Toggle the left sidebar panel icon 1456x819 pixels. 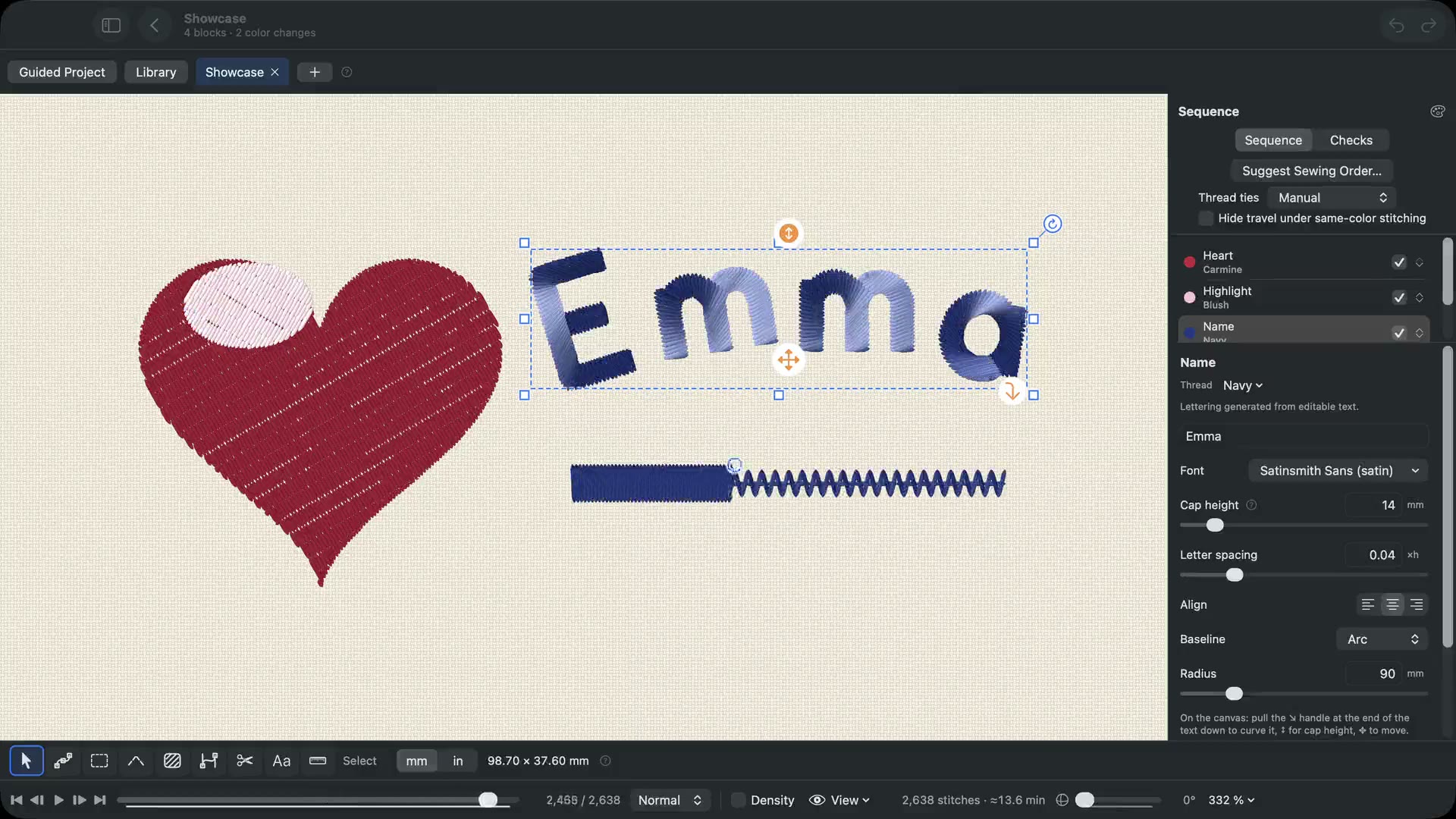point(111,26)
